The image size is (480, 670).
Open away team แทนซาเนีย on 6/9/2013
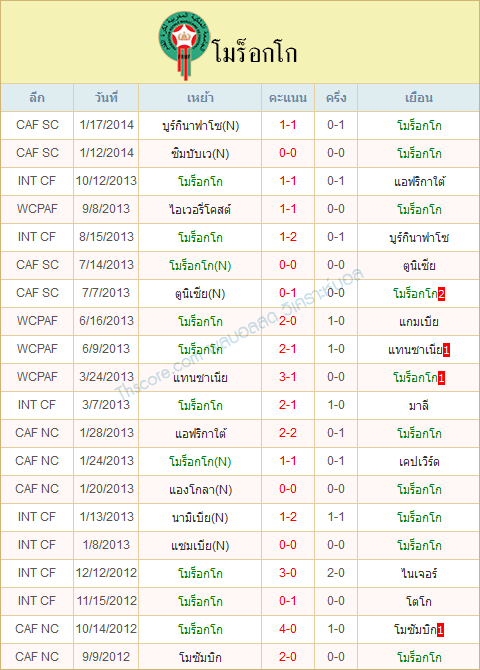tap(415, 350)
